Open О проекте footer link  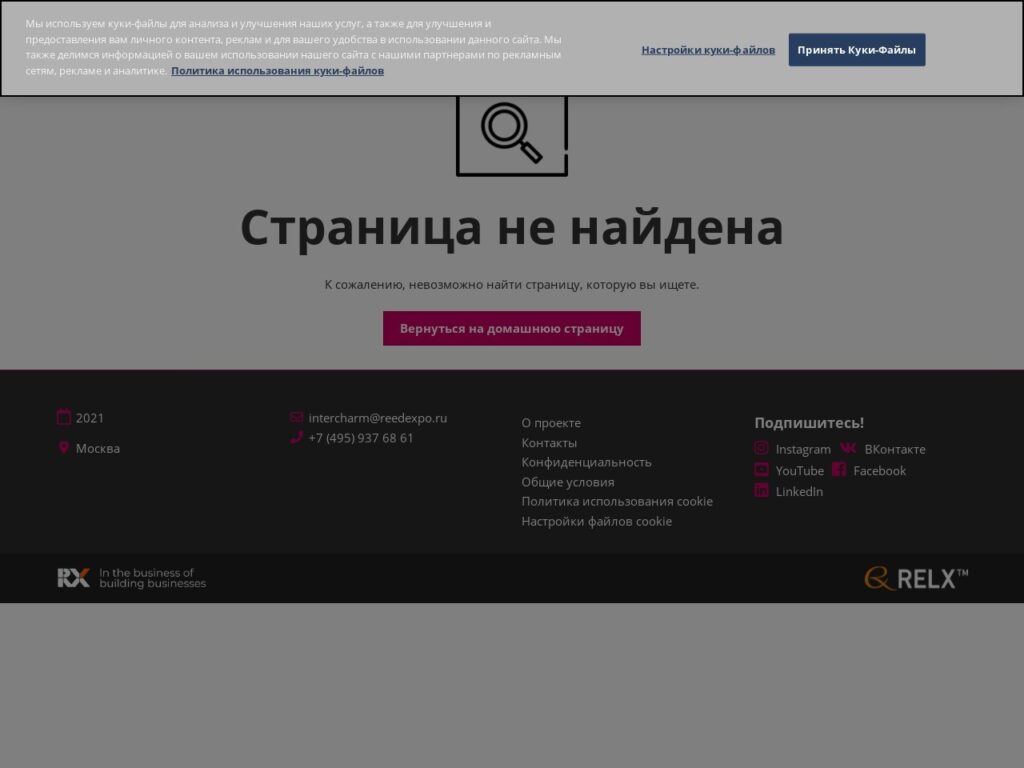tap(551, 423)
